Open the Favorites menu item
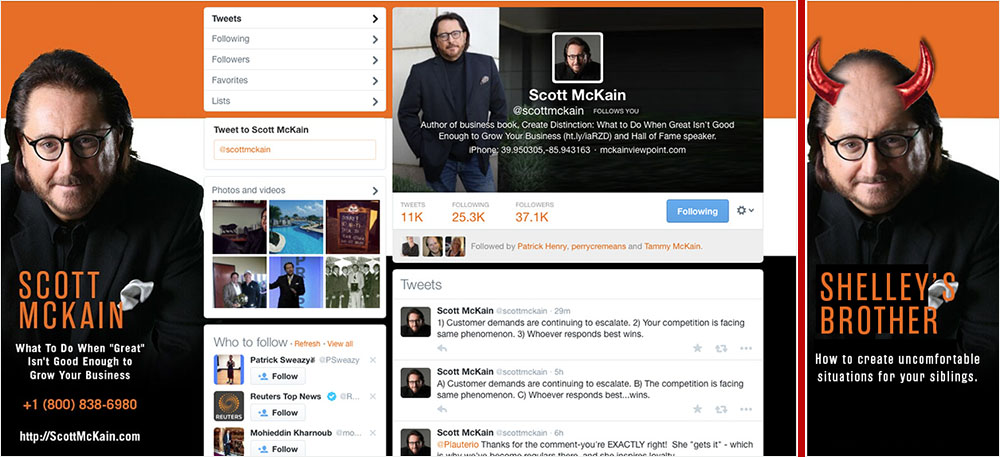1000x457 pixels. 295,80
